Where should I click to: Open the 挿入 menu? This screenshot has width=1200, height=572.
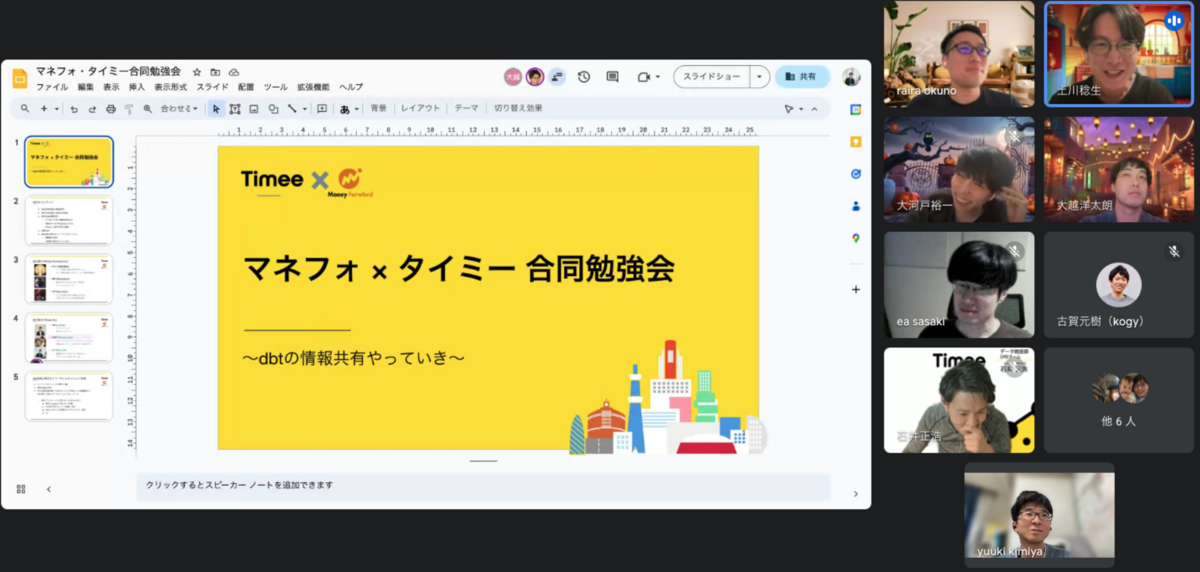[x=137, y=87]
